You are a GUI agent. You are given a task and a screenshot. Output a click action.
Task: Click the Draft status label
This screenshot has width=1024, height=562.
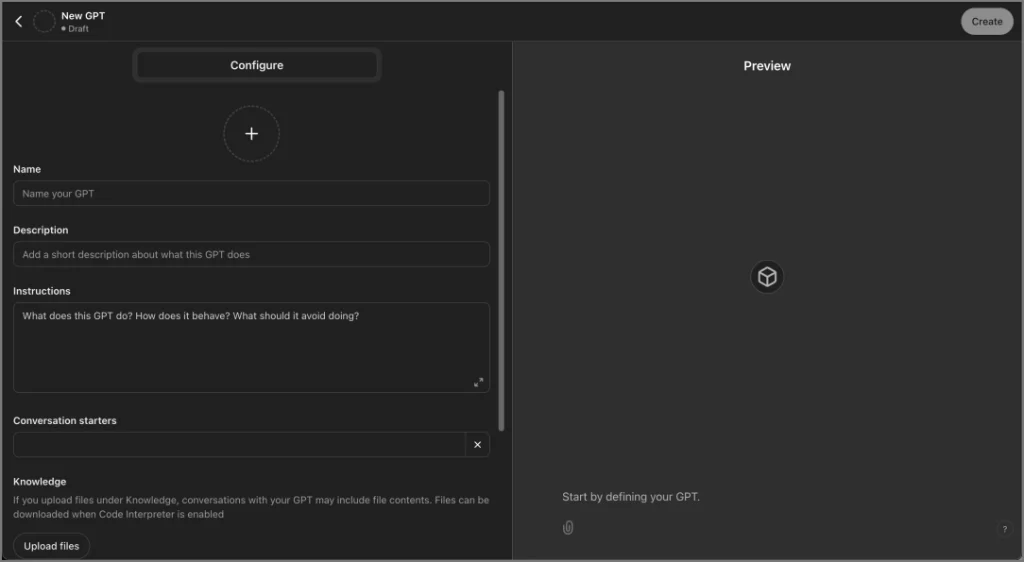76,29
